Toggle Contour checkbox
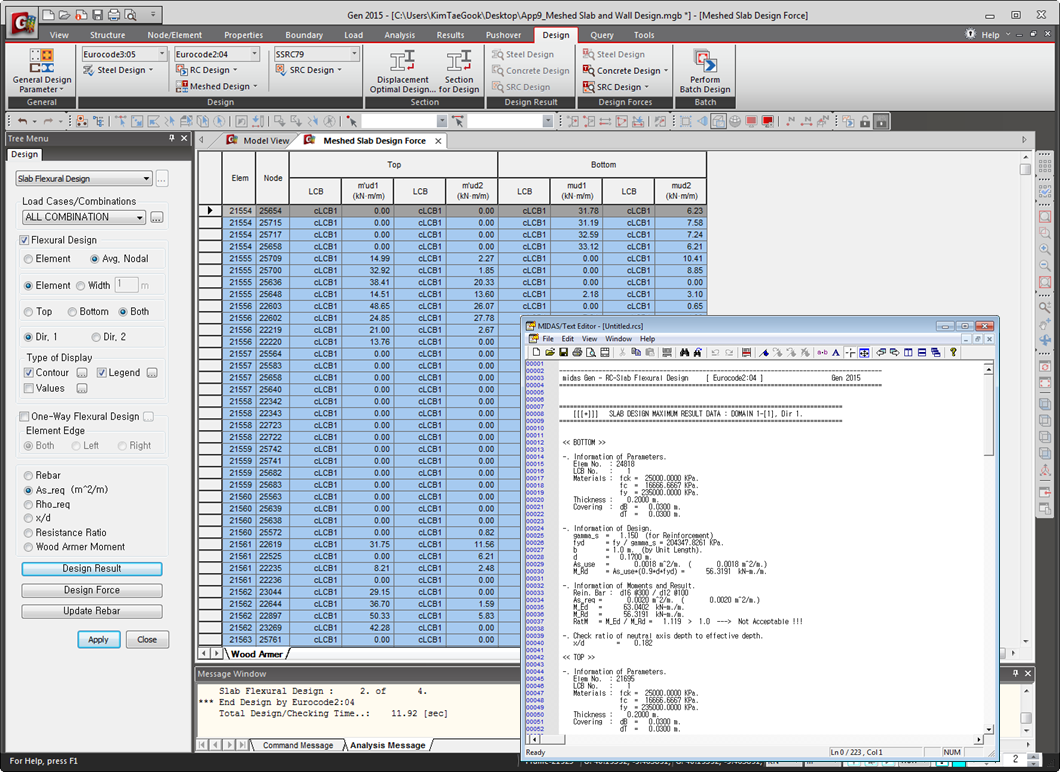This screenshot has height=772, width=1060. coord(28,372)
